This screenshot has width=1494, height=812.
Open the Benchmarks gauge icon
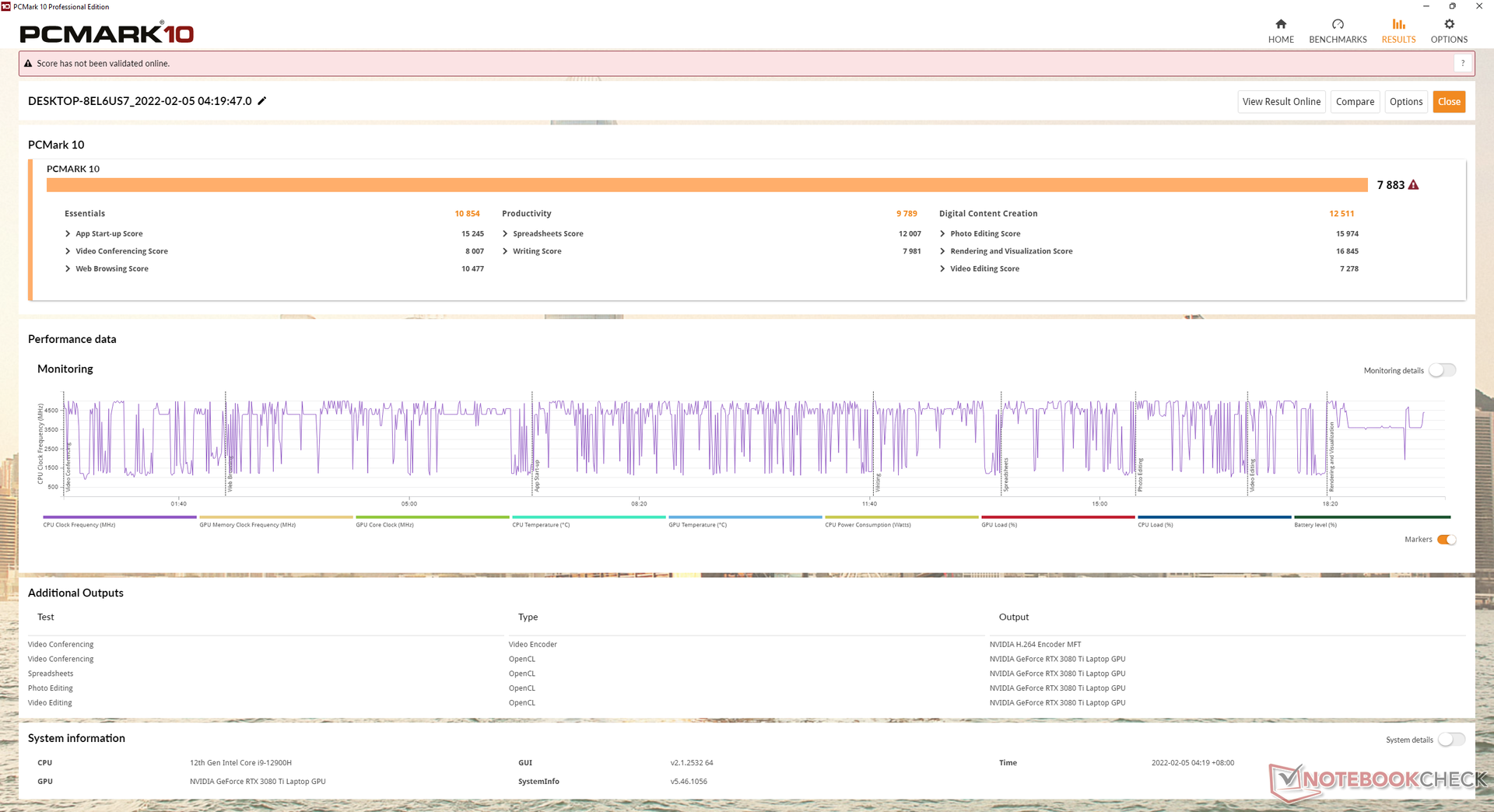[x=1338, y=24]
